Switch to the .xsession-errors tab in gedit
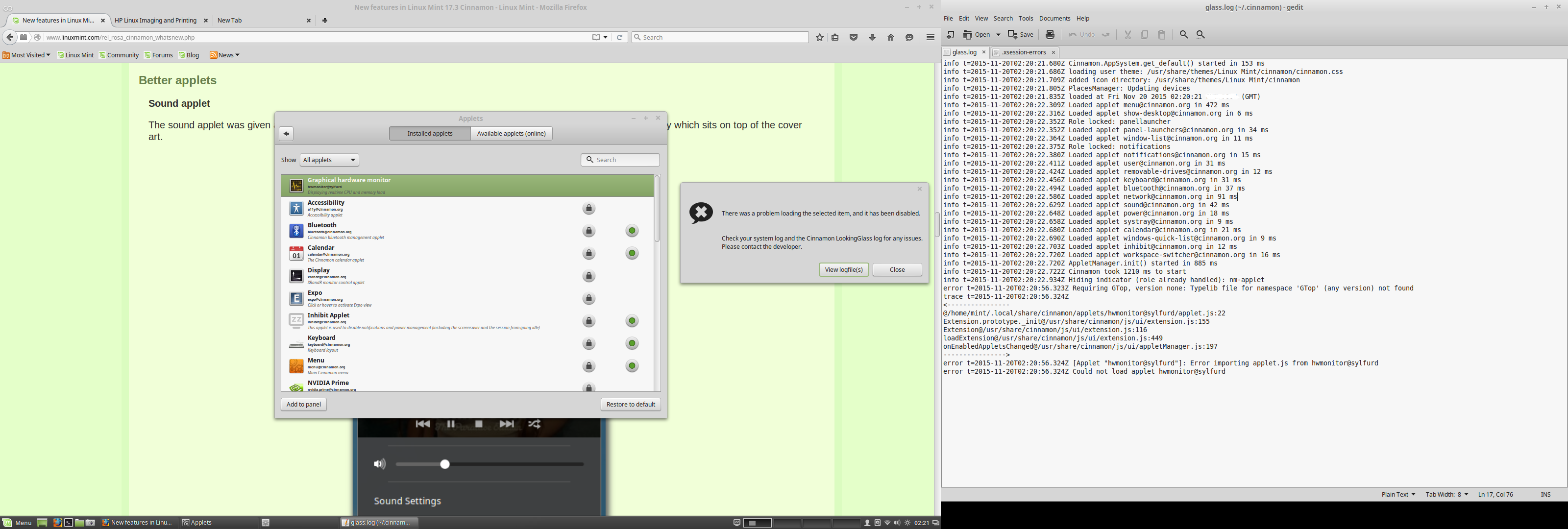The image size is (1568, 529). click(1025, 52)
